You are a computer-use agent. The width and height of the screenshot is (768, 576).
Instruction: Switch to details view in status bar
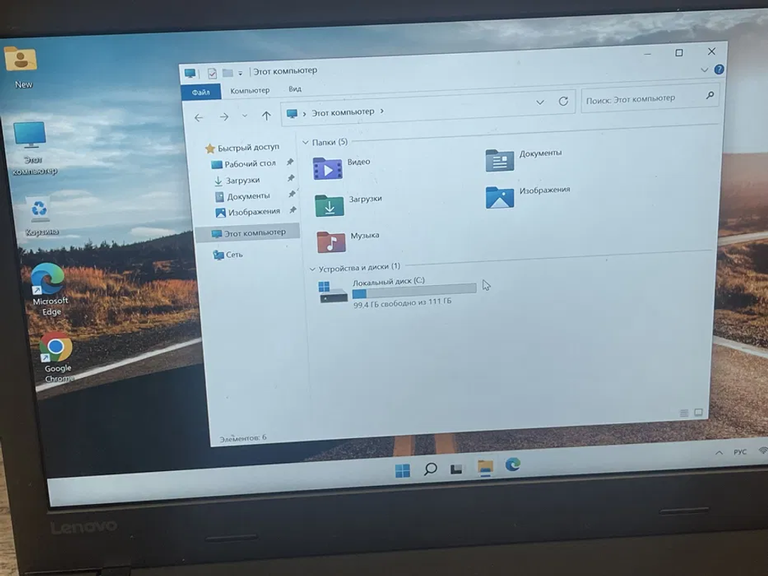[684, 412]
